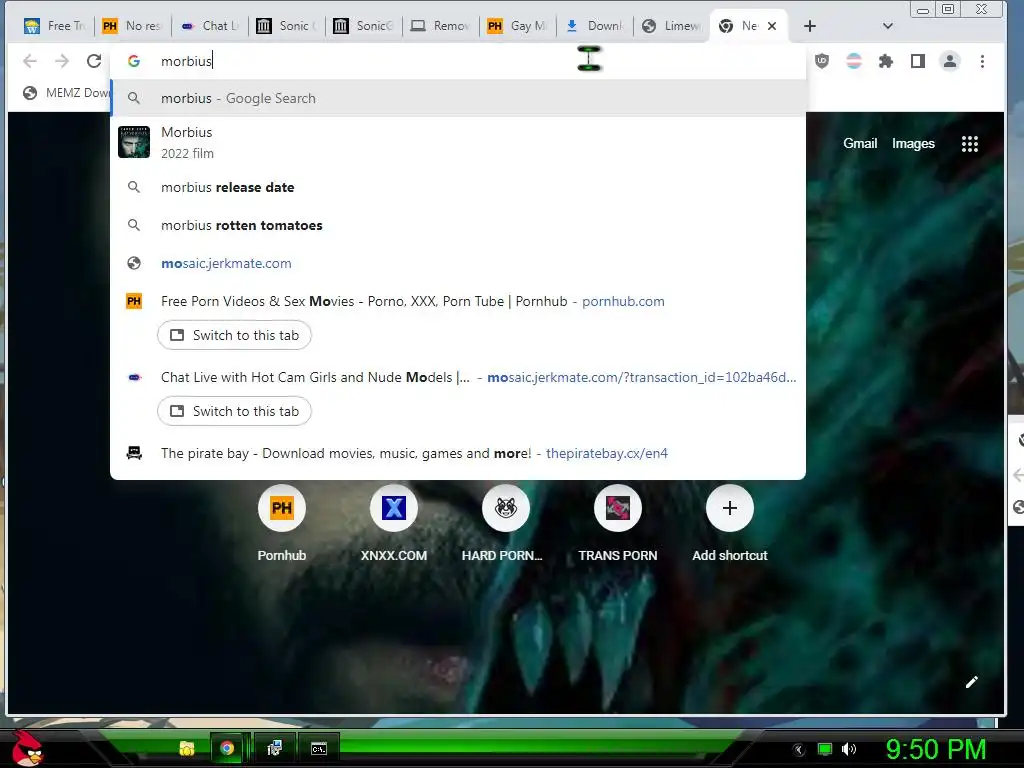Open File Explorer from the taskbar
Screen dimensions: 1024x768
[x=187, y=748]
